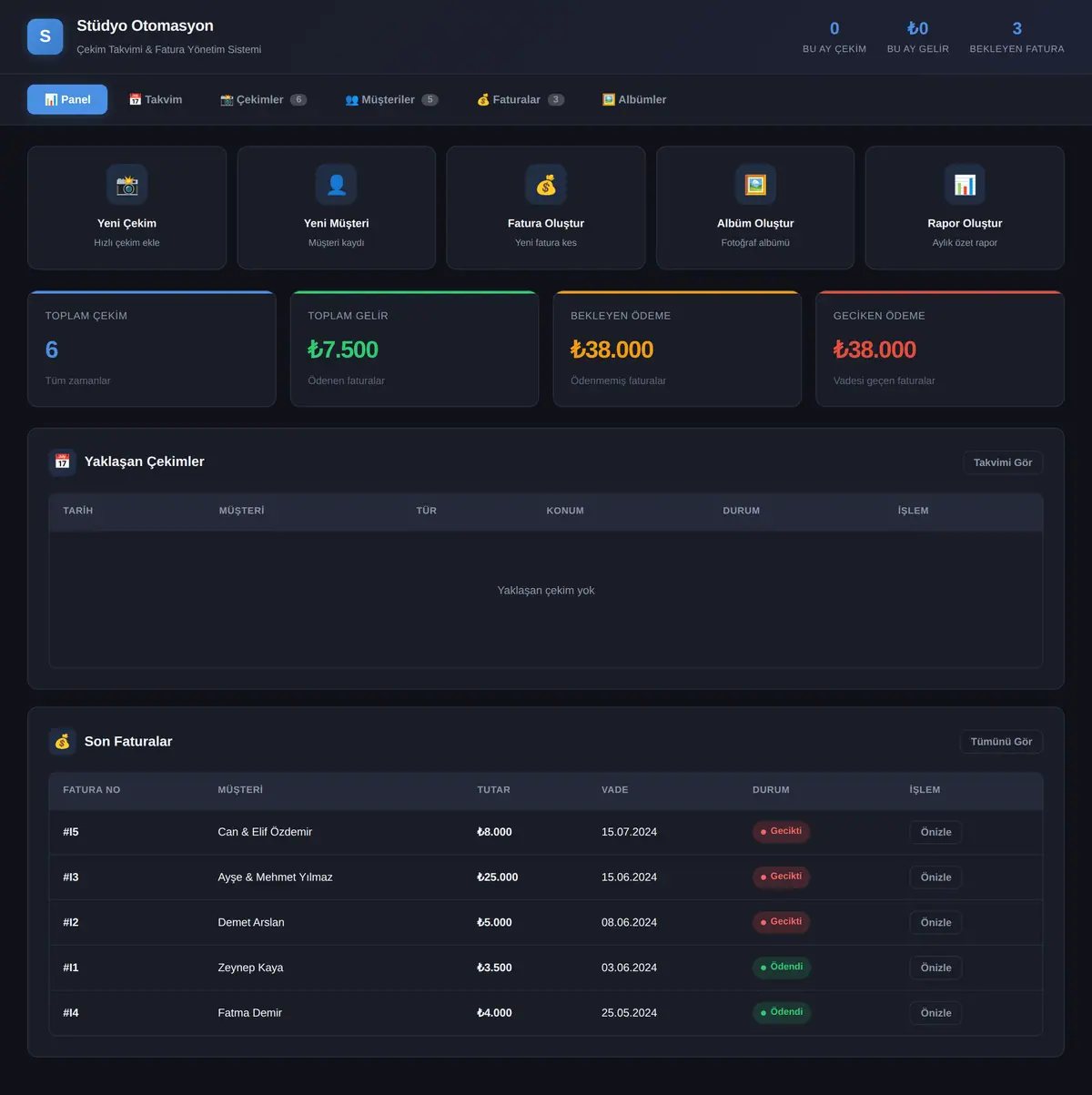Click the ₺25.000 invoice amount

coord(498,877)
